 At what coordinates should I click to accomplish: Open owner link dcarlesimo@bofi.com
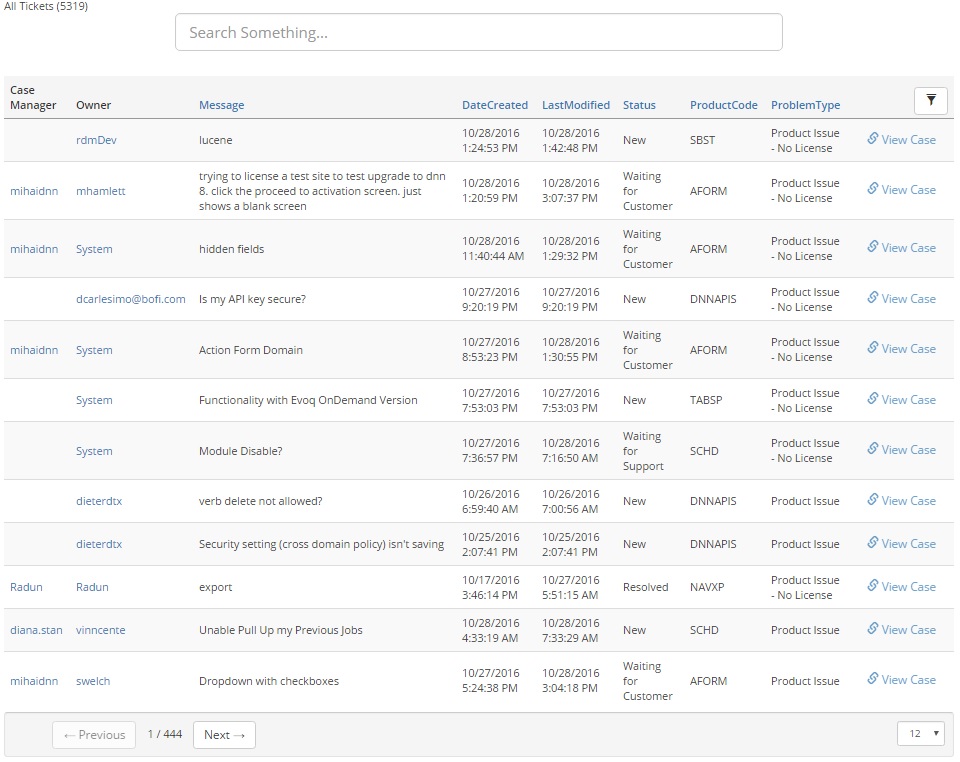tap(130, 299)
